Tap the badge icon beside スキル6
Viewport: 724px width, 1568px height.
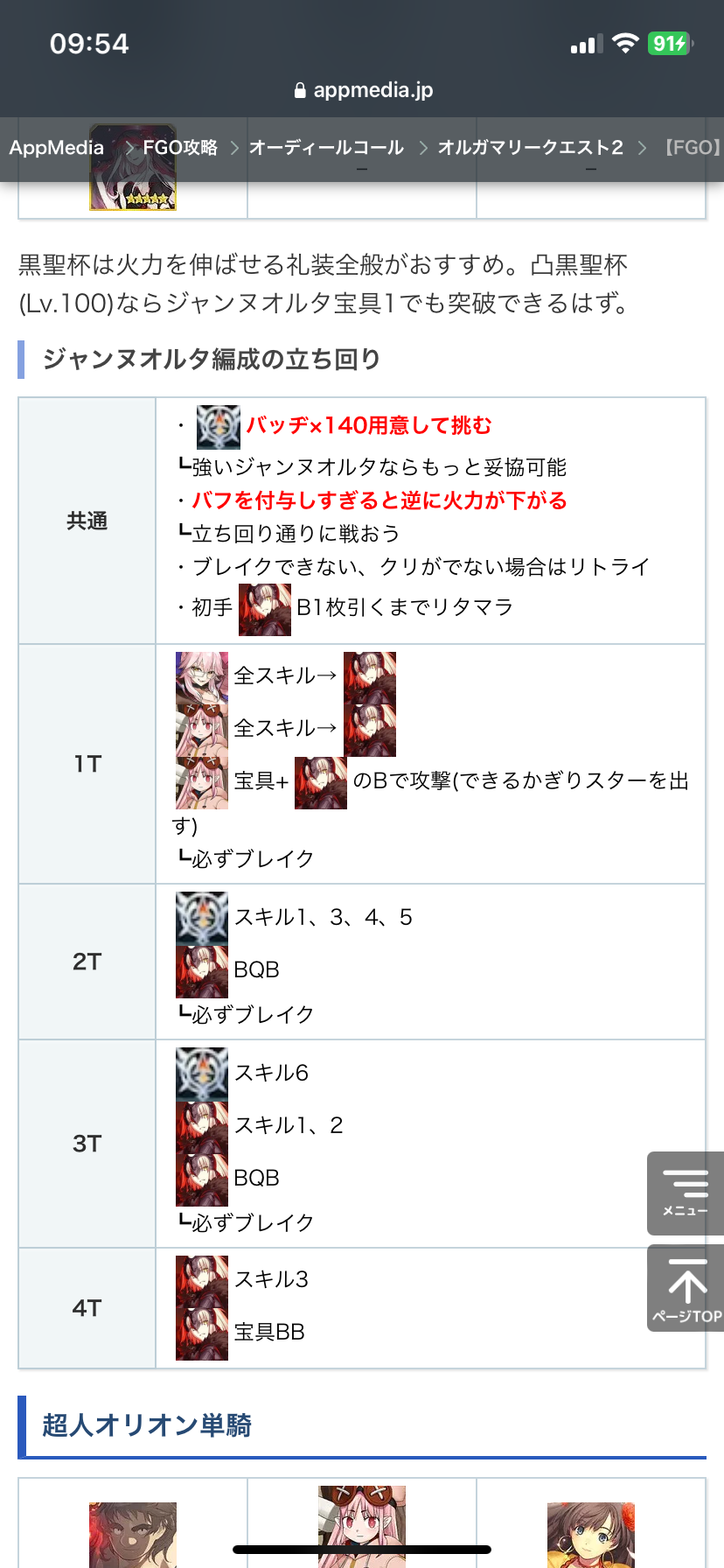[202, 1074]
